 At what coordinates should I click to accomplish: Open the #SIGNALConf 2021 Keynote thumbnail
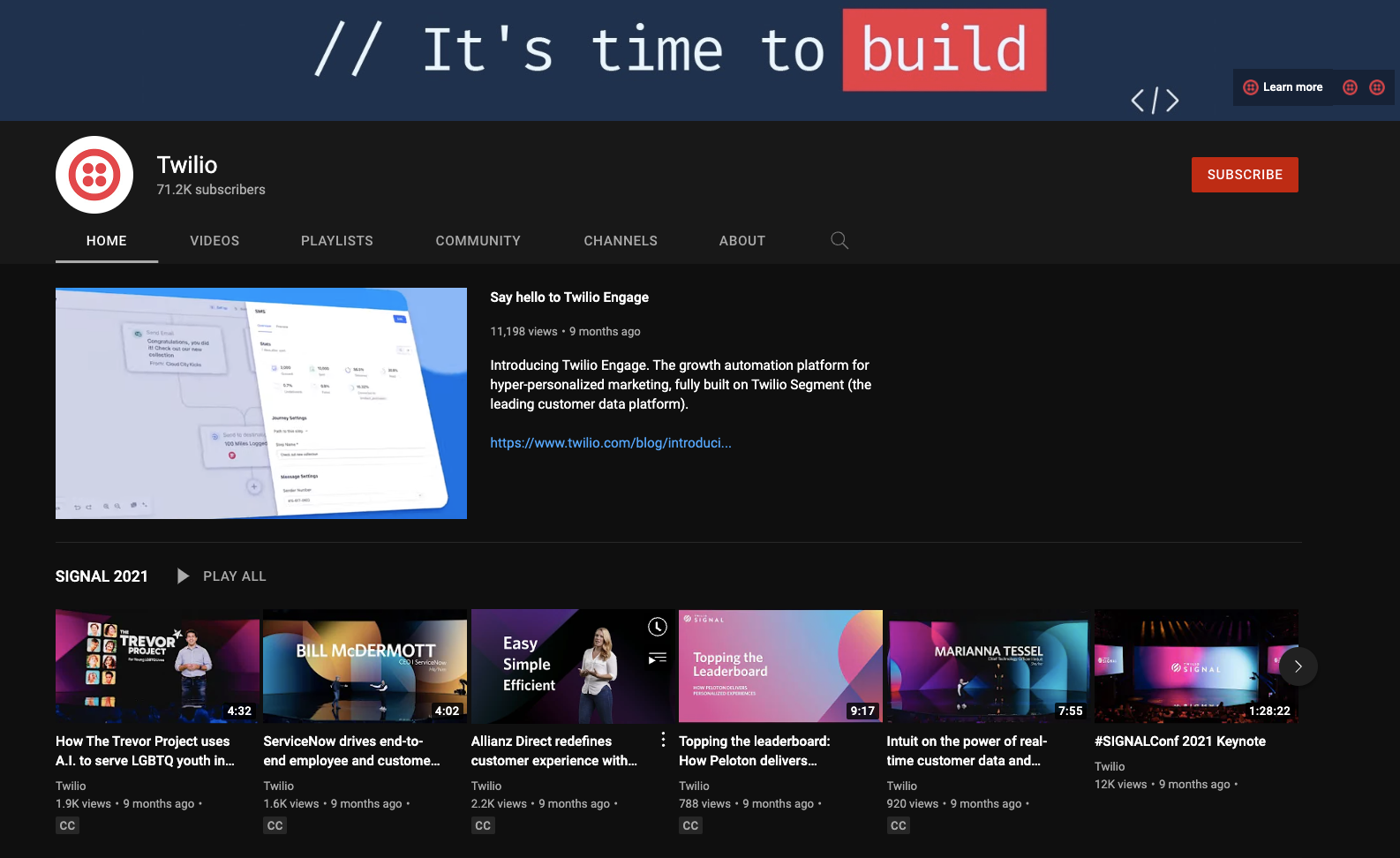point(1196,666)
